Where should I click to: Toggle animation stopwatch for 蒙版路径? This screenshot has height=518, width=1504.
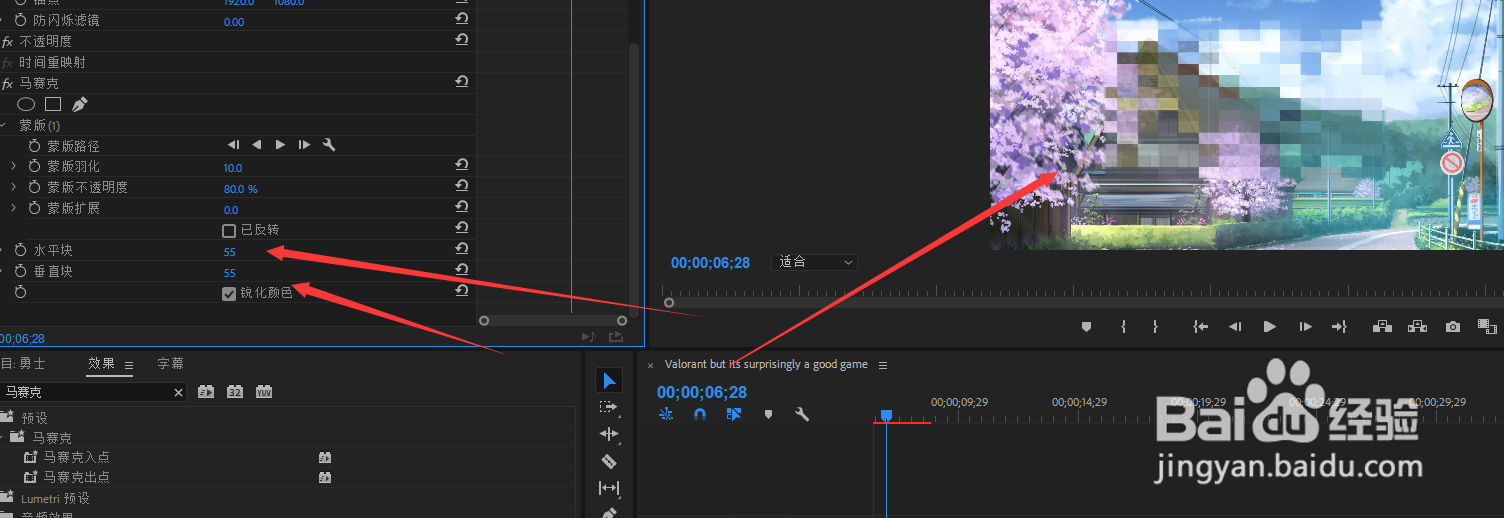pyautogui.click(x=34, y=146)
